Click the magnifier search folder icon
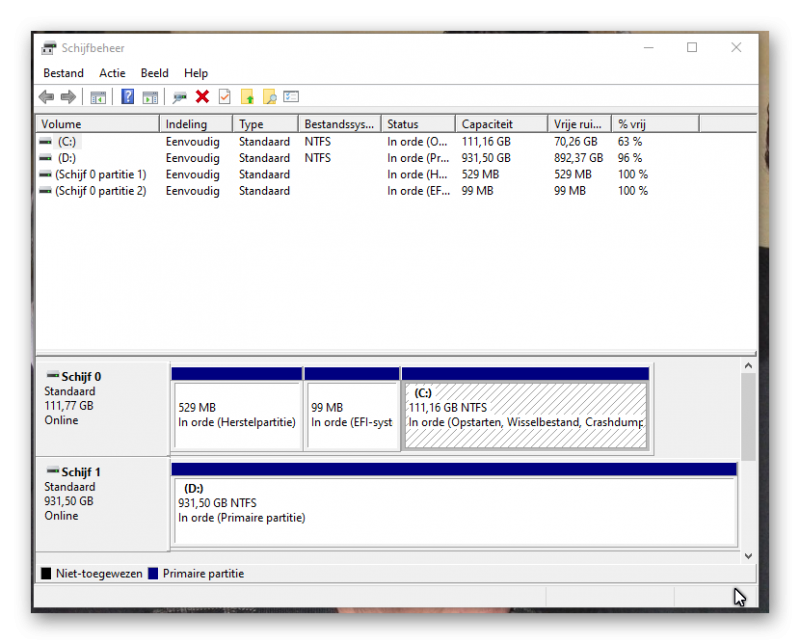Screen dimensions: 800x644 (269, 97)
